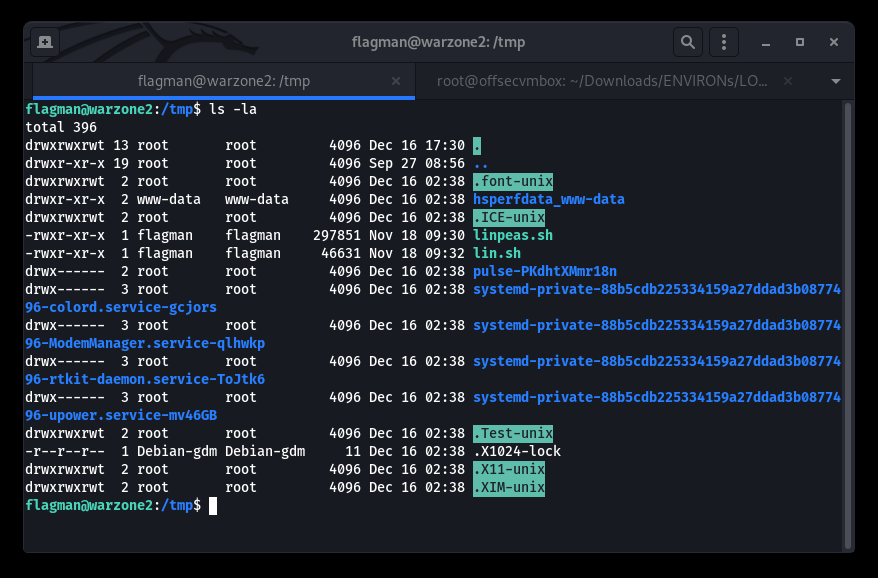Click the hsperfdata_www-data directory name
Image resolution: width=878 pixels, height=578 pixels.
[x=549, y=199]
